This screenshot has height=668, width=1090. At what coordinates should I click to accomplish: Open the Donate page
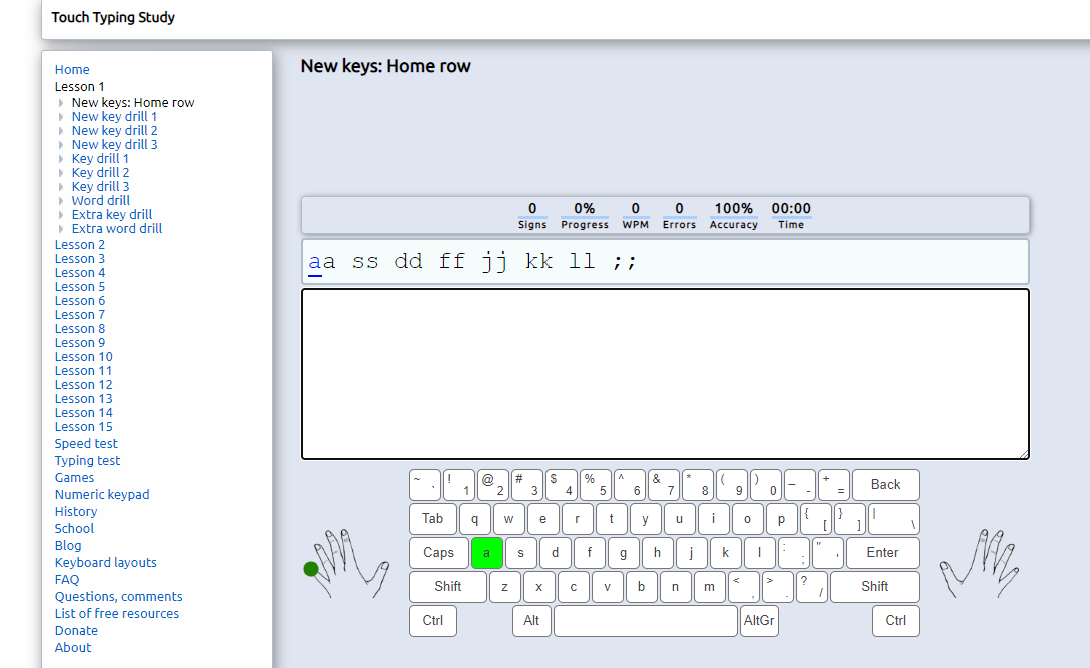76,630
